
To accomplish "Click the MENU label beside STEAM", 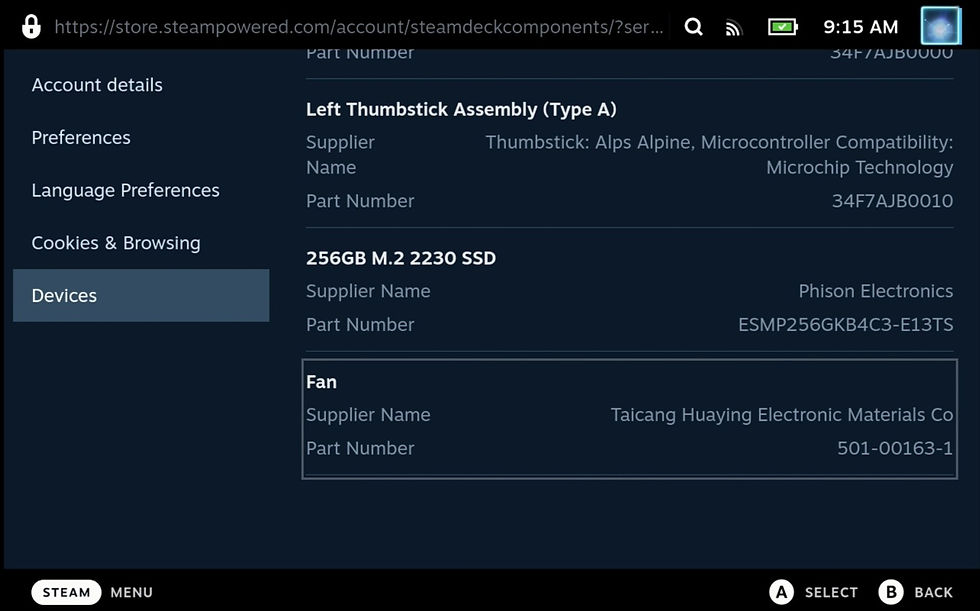I will click(131, 592).
